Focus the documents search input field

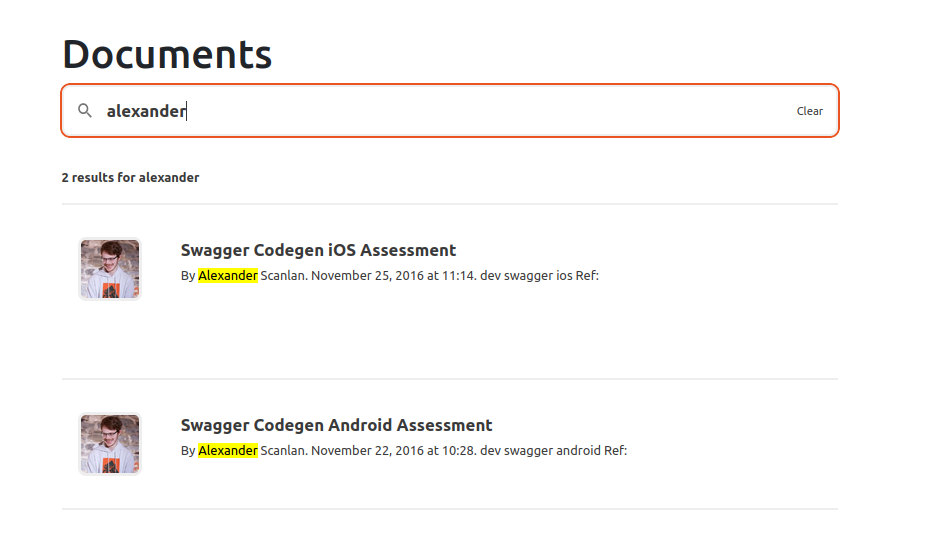coord(440,111)
